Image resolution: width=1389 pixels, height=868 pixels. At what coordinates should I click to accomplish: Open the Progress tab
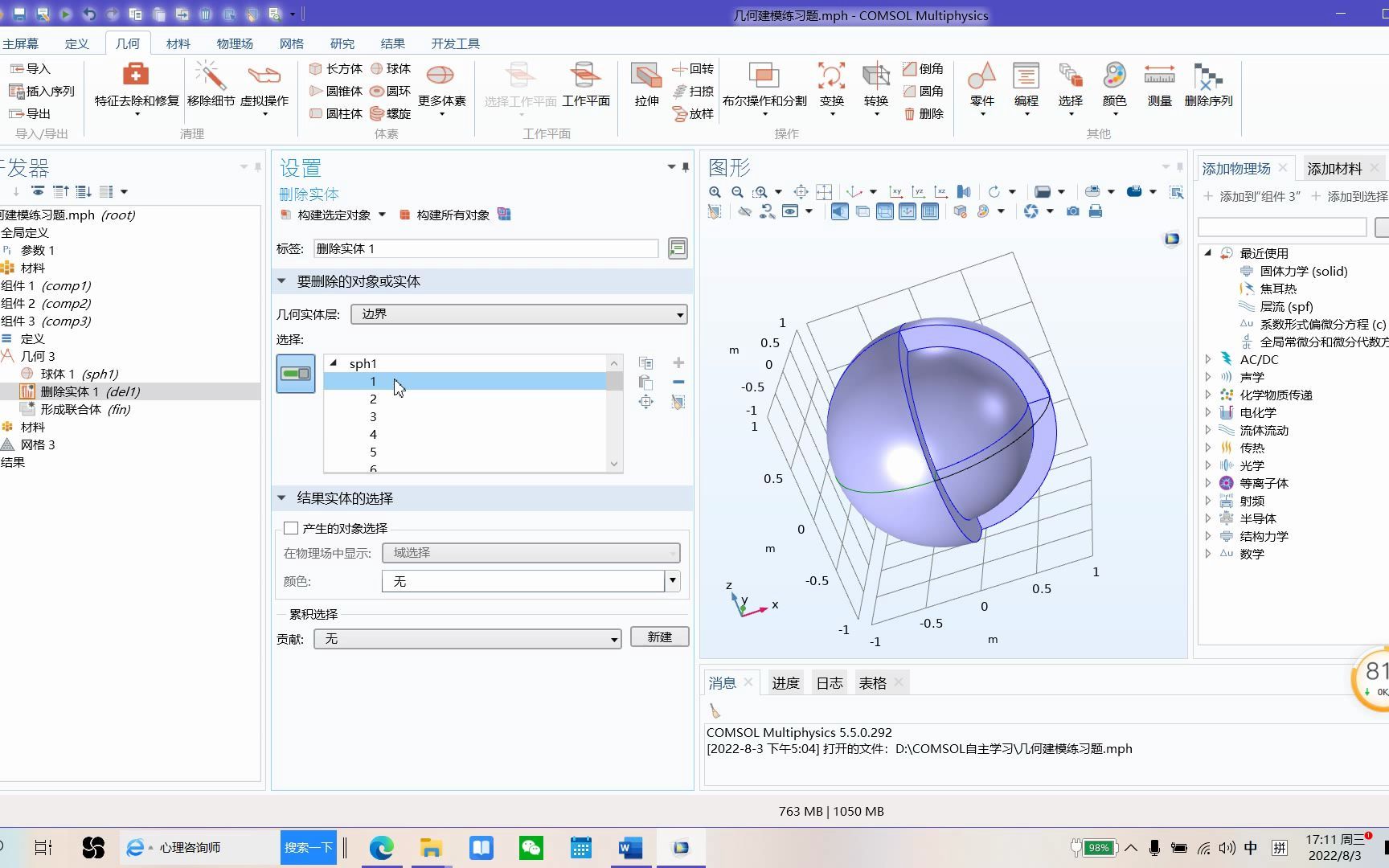(x=785, y=683)
